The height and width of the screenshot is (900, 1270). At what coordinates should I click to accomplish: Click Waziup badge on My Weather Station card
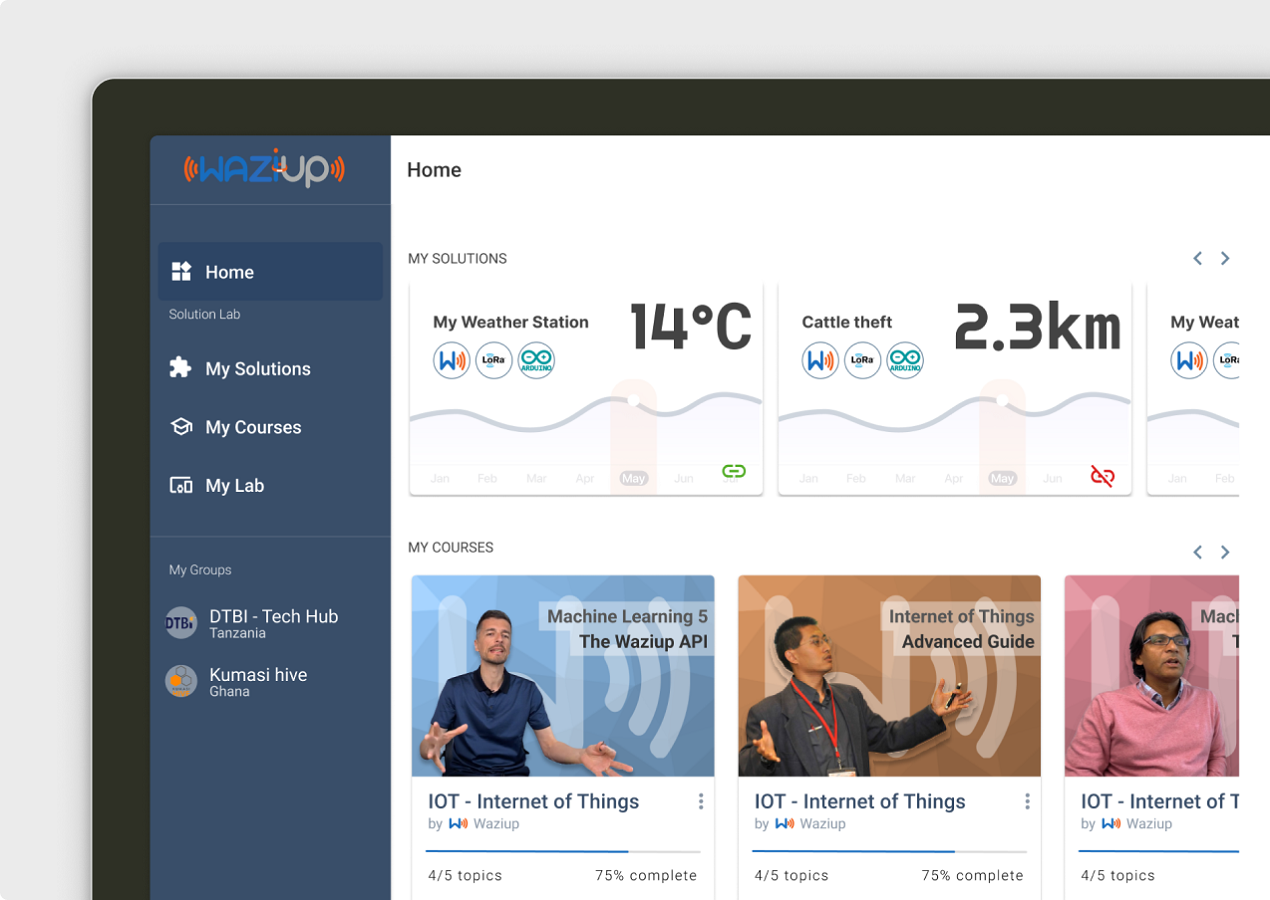pos(452,360)
